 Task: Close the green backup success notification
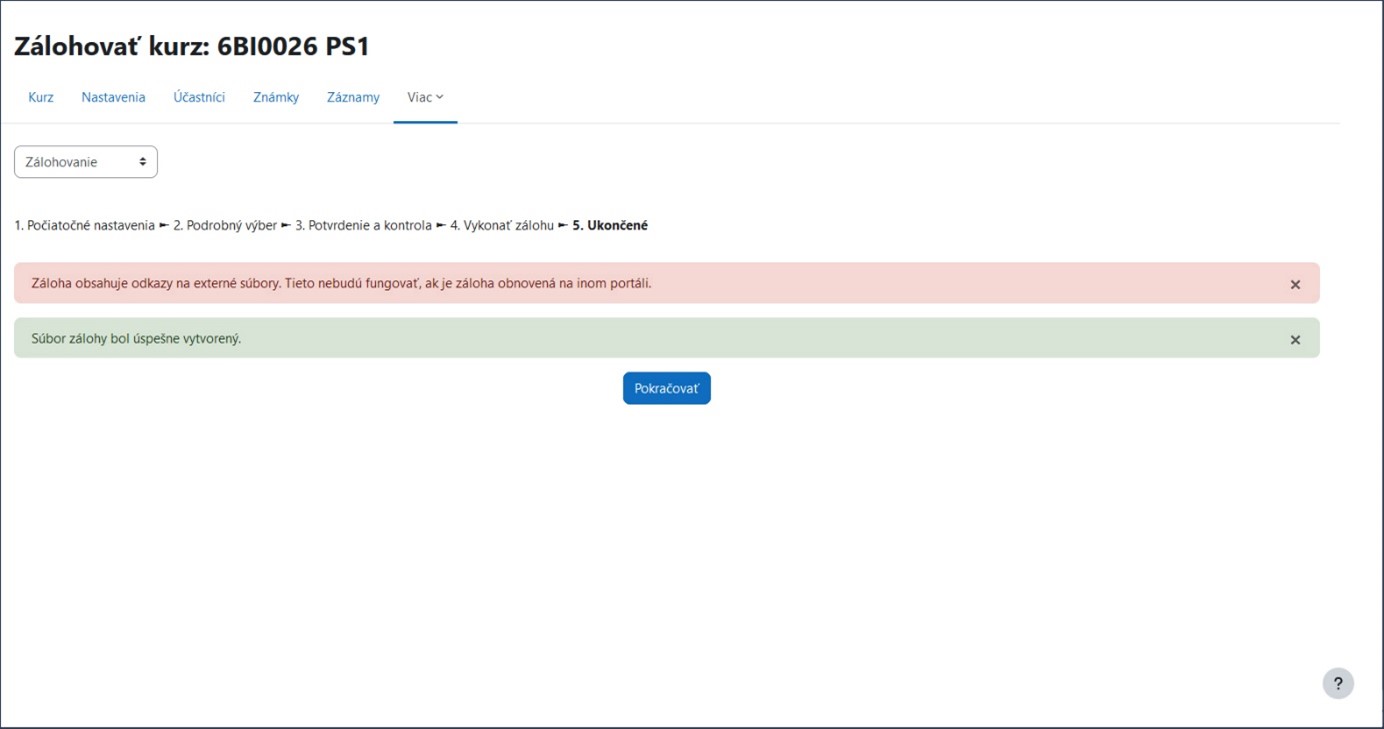click(x=1295, y=339)
